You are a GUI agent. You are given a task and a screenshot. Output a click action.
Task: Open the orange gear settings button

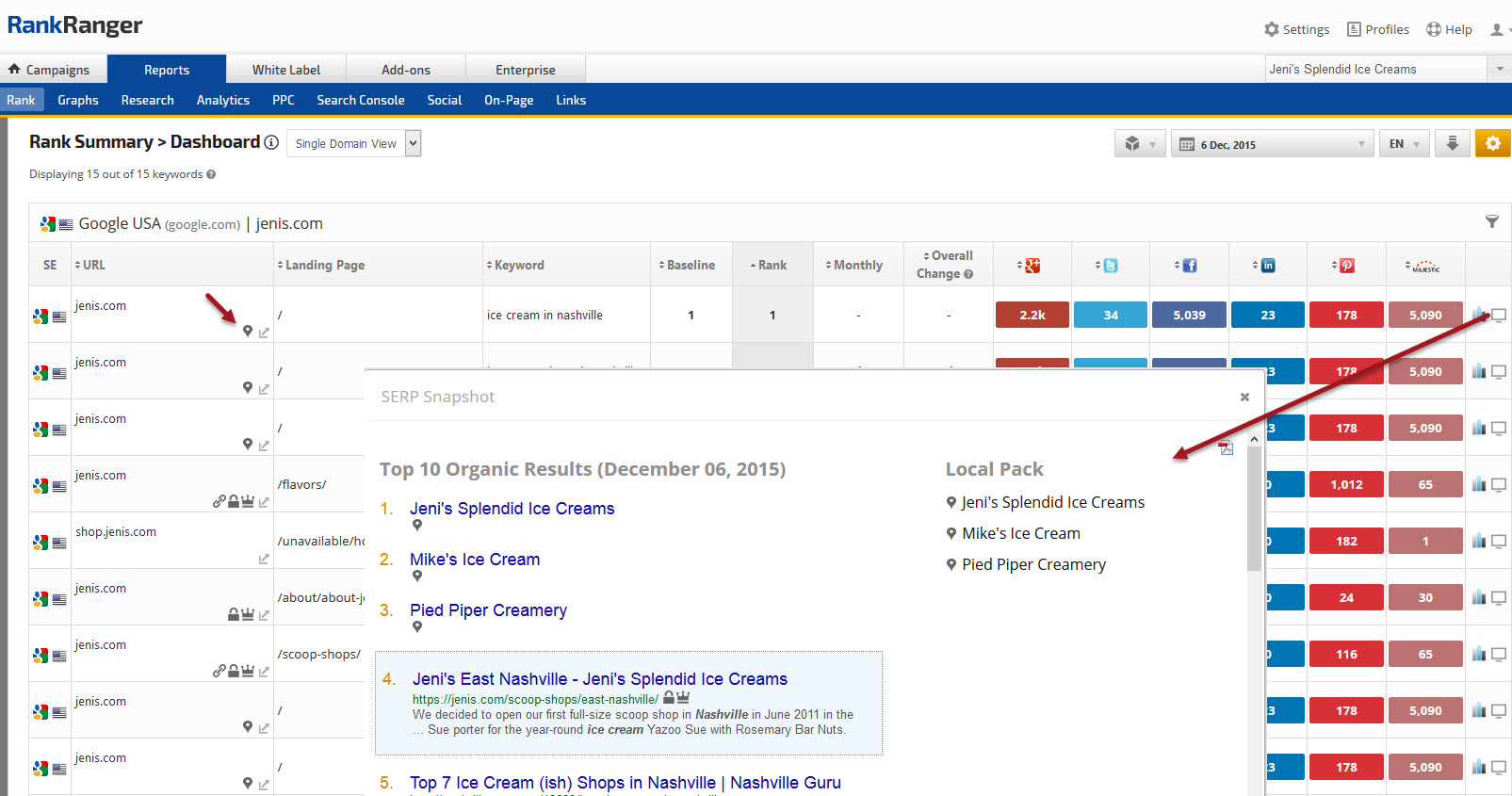(x=1492, y=143)
